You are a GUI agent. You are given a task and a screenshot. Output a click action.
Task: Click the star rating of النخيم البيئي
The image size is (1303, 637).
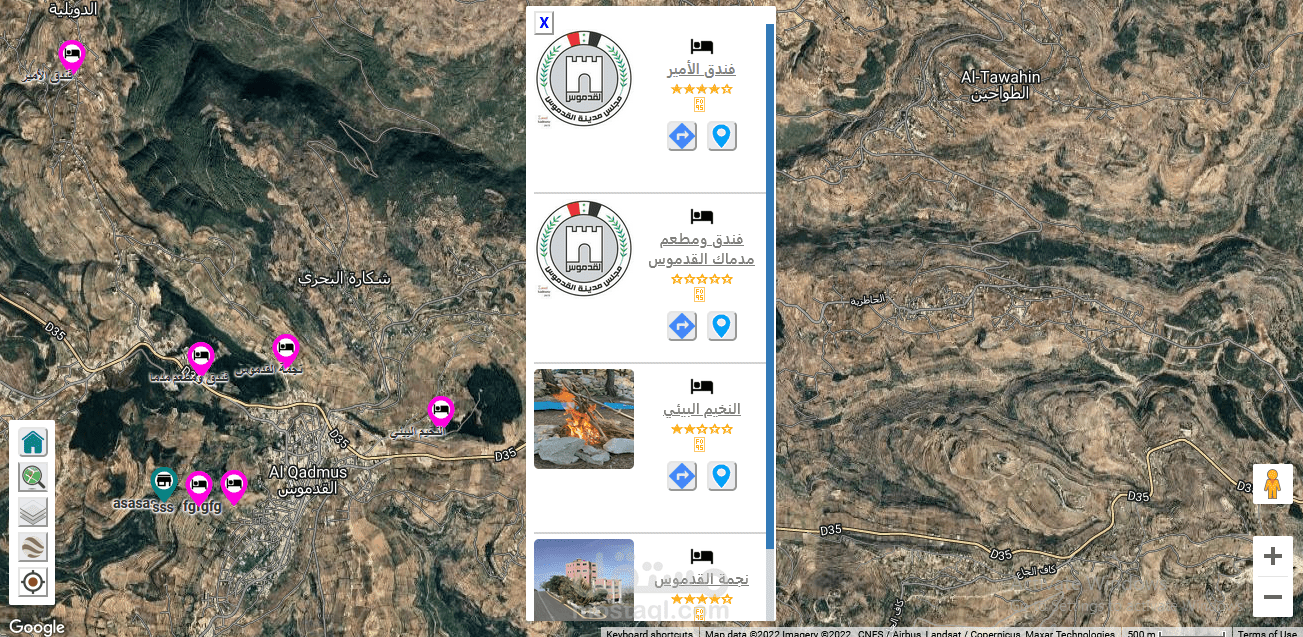pyautogui.click(x=701, y=429)
